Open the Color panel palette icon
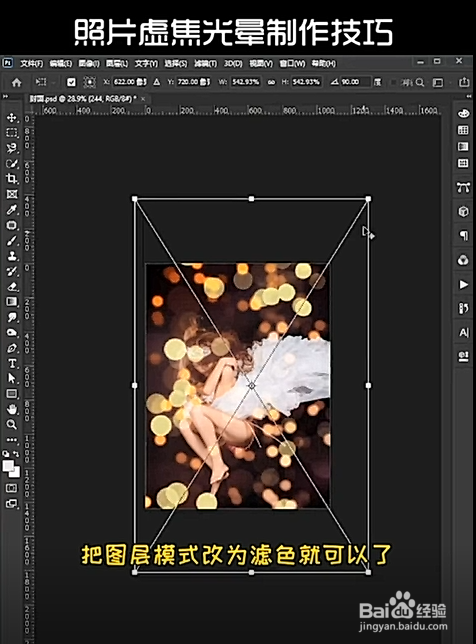This screenshot has width=476, height=644. [x=463, y=114]
